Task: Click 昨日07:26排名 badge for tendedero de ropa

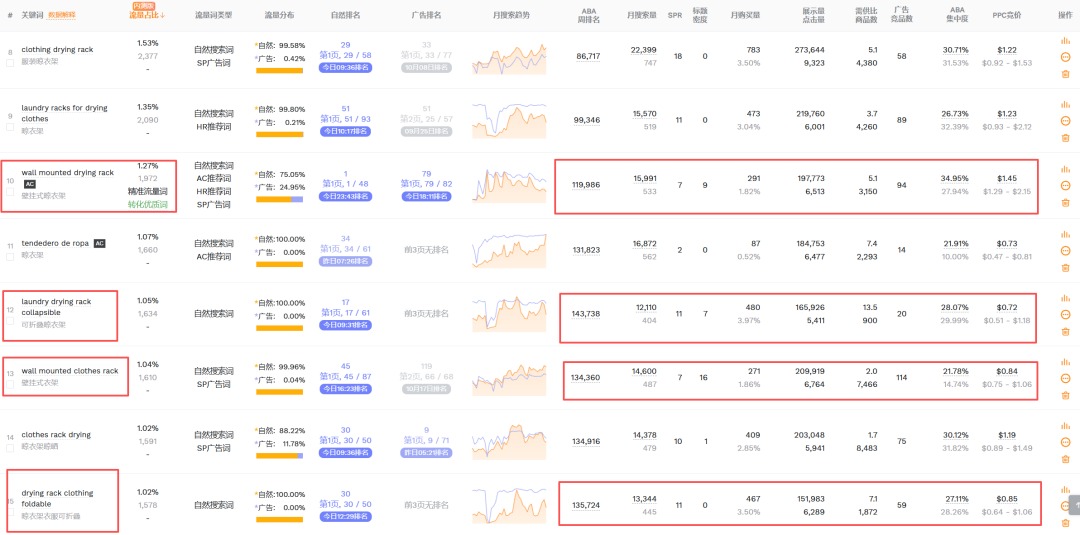Action: [345, 262]
